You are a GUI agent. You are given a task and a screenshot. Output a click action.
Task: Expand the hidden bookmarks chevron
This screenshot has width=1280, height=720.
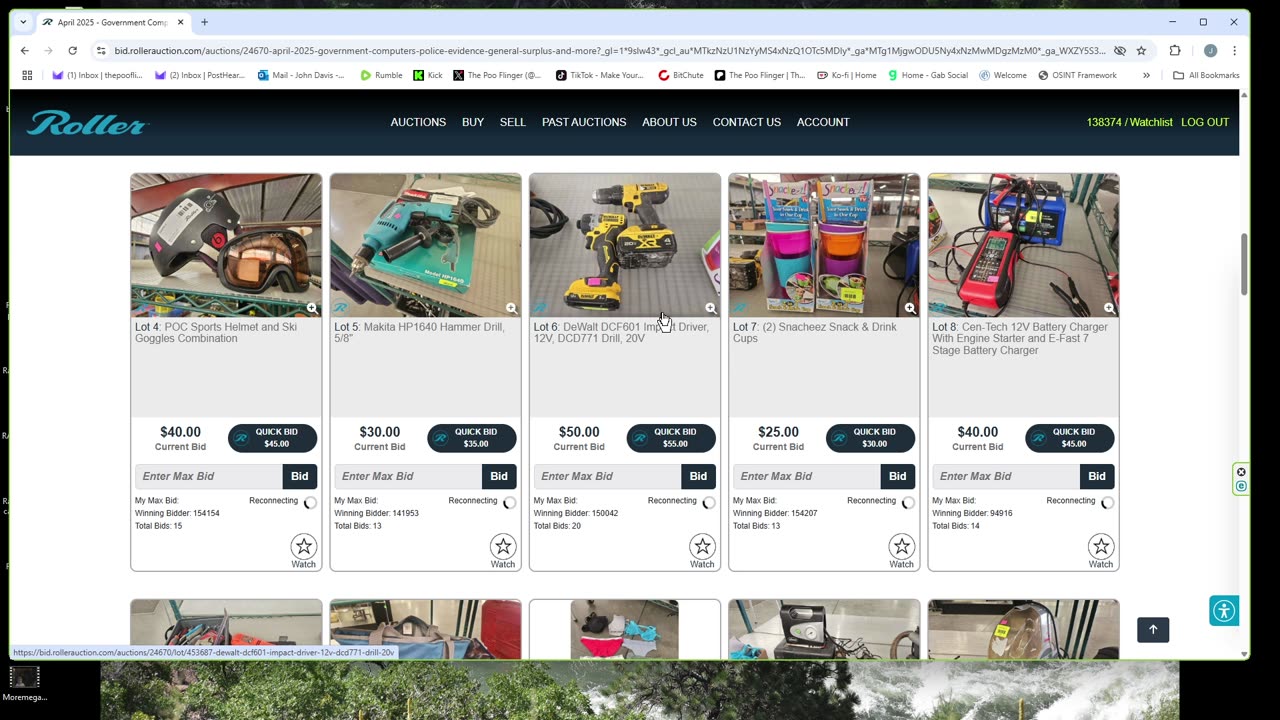tap(1146, 75)
